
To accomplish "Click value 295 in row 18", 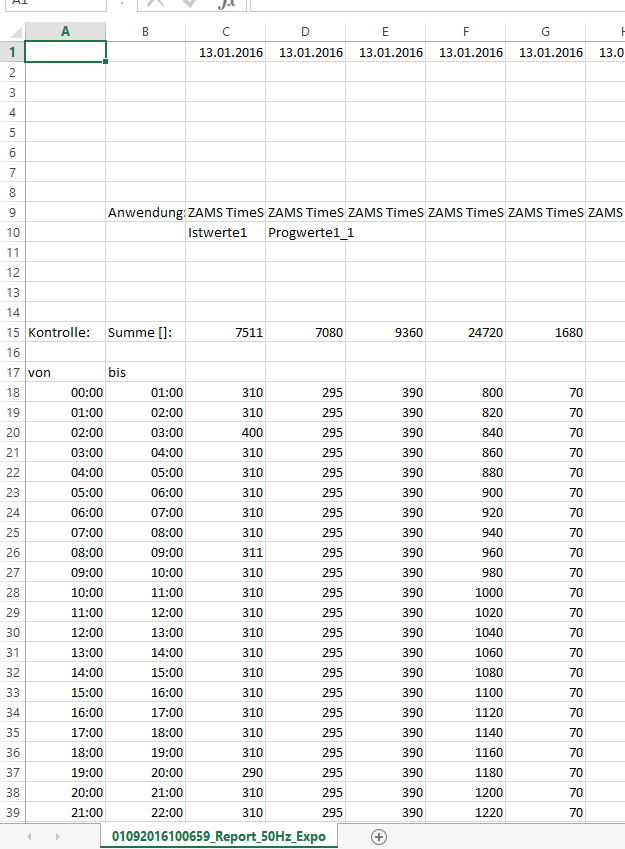I will point(305,393).
